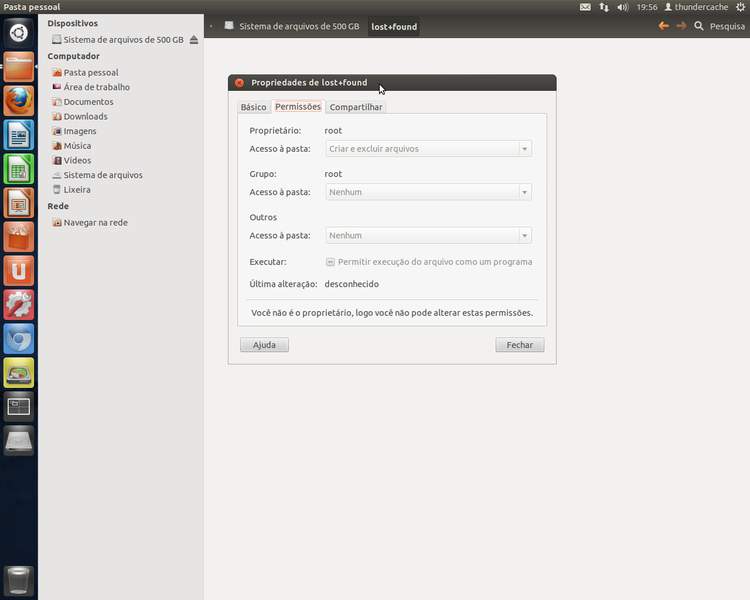
Task: Click the Ajuda button
Action: [264, 345]
